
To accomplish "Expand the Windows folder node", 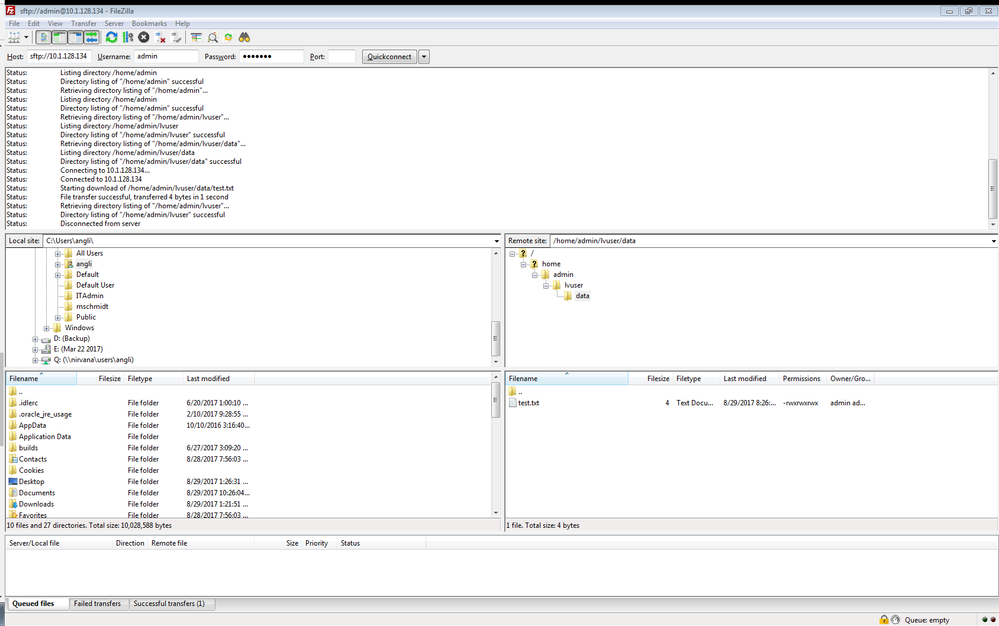I will coord(47,329).
